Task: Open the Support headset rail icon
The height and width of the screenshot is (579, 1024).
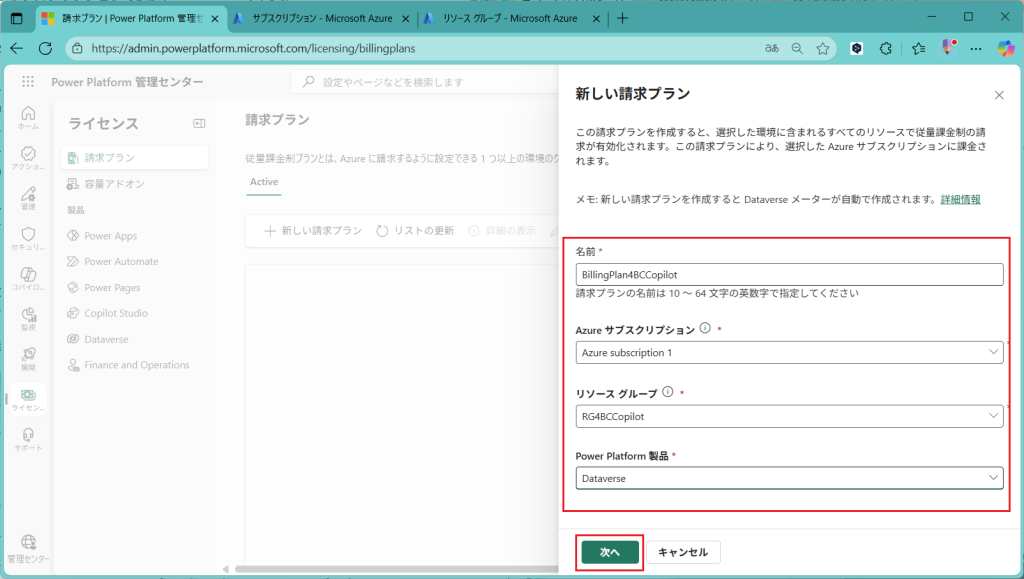Action: tap(28, 439)
